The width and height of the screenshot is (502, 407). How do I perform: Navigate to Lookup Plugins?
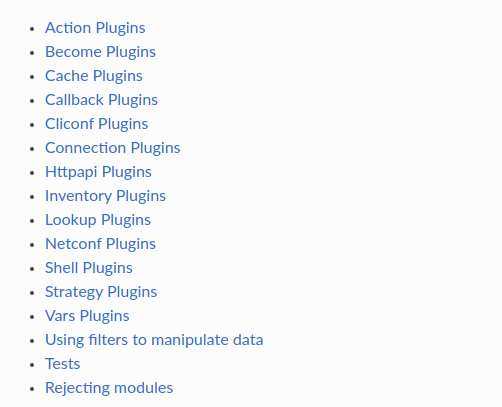click(x=98, y=220)
